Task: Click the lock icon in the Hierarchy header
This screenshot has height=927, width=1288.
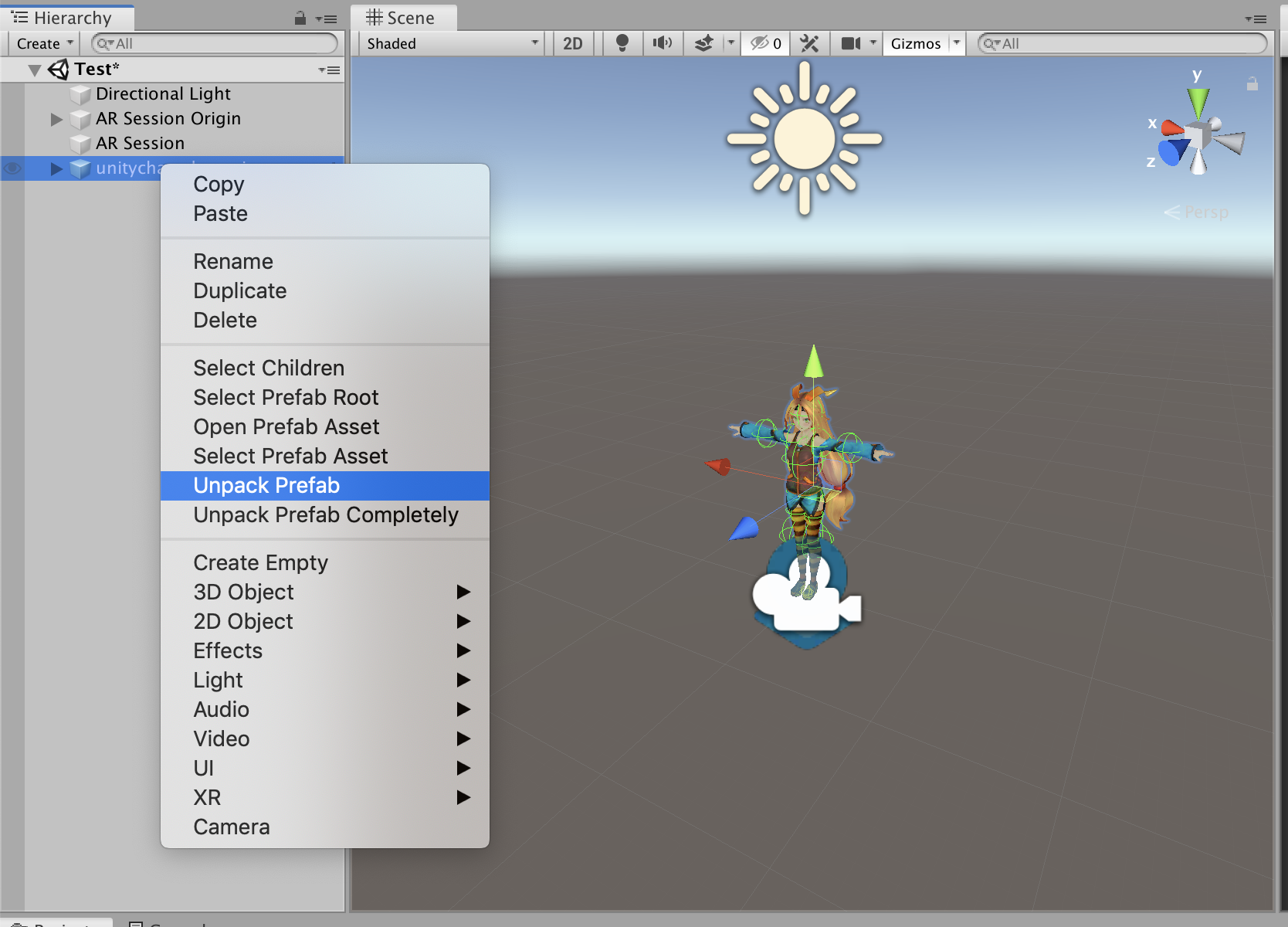Action: [x=299, y=19]
